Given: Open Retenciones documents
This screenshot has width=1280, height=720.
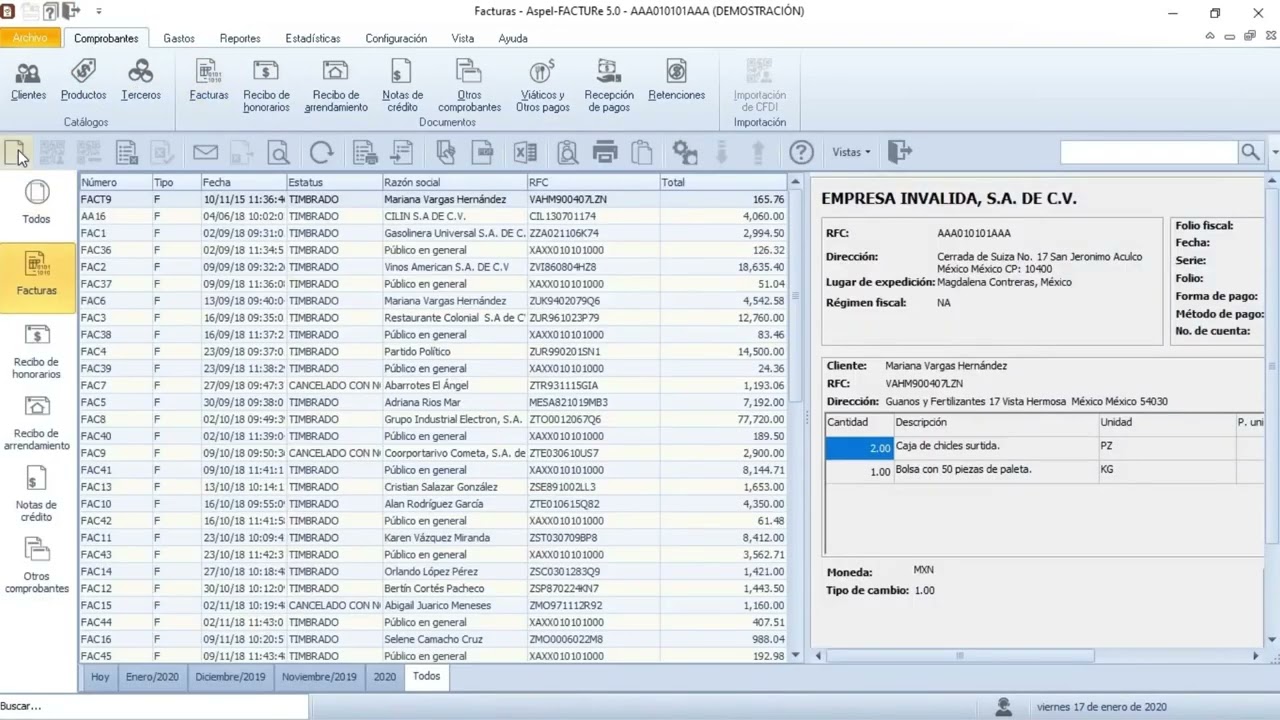Looking at the screenshot, I should coord(677,80).
